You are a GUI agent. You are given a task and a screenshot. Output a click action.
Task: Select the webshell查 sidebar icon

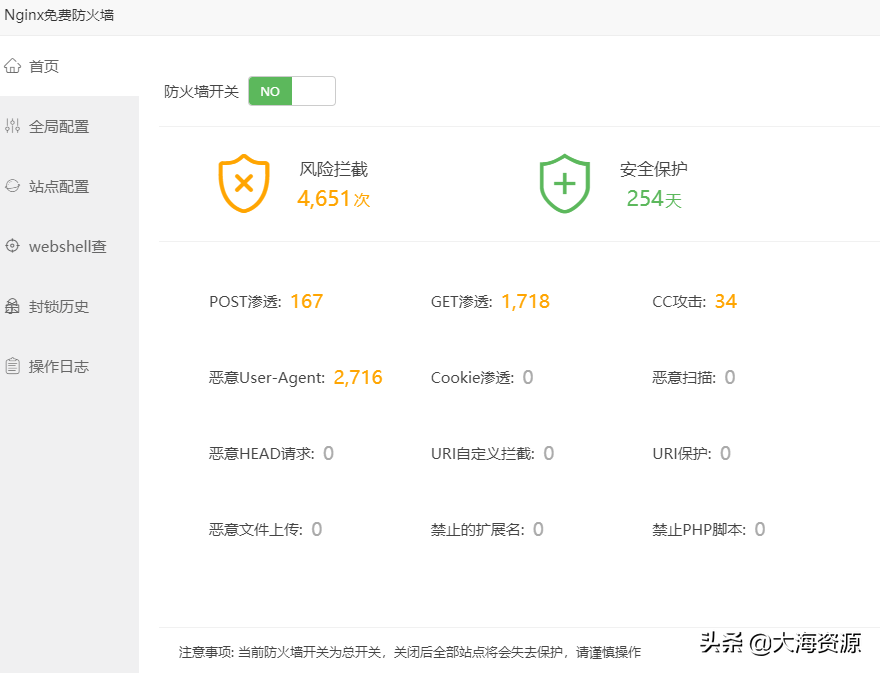tap(13, 246)
